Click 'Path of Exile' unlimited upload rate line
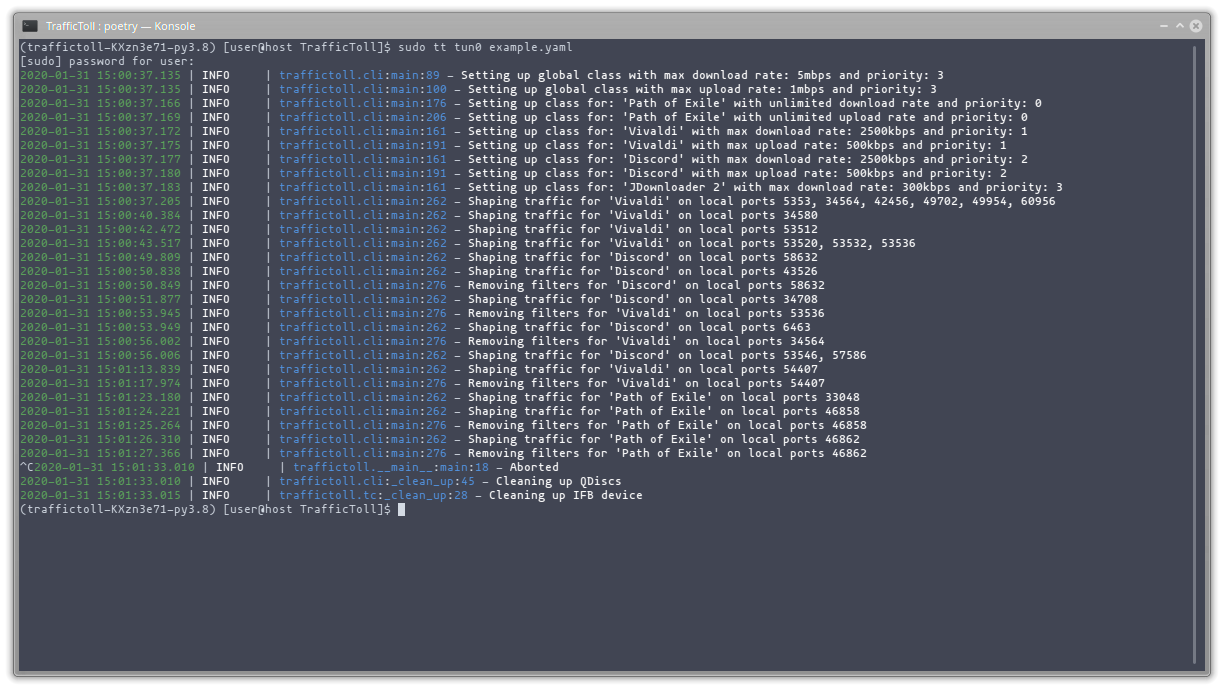Image resolution: width=1224 pixels, height=690 pixels. tap(523, 117)
